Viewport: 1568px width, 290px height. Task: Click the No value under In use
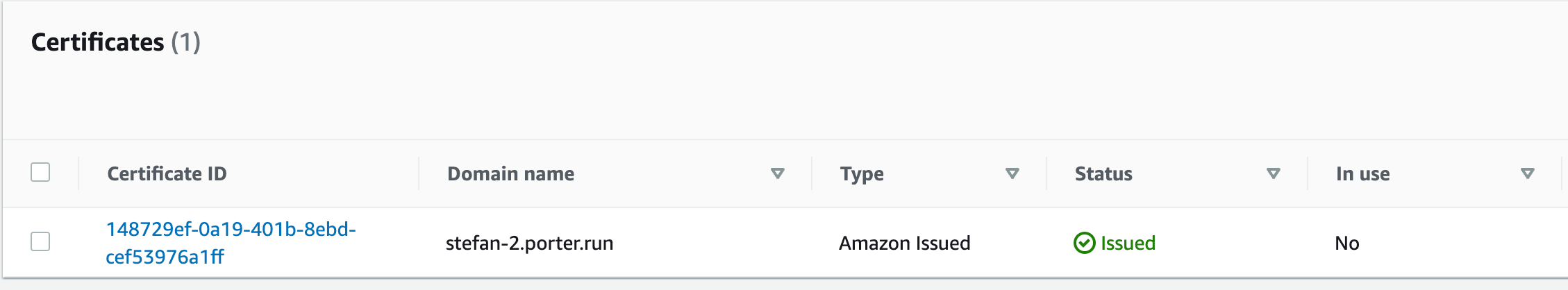point(1346,243)
